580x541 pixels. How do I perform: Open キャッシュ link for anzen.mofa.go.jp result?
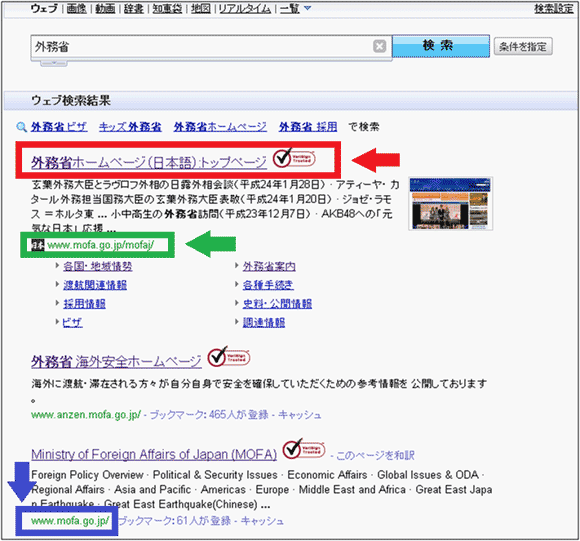coord(300,415)
